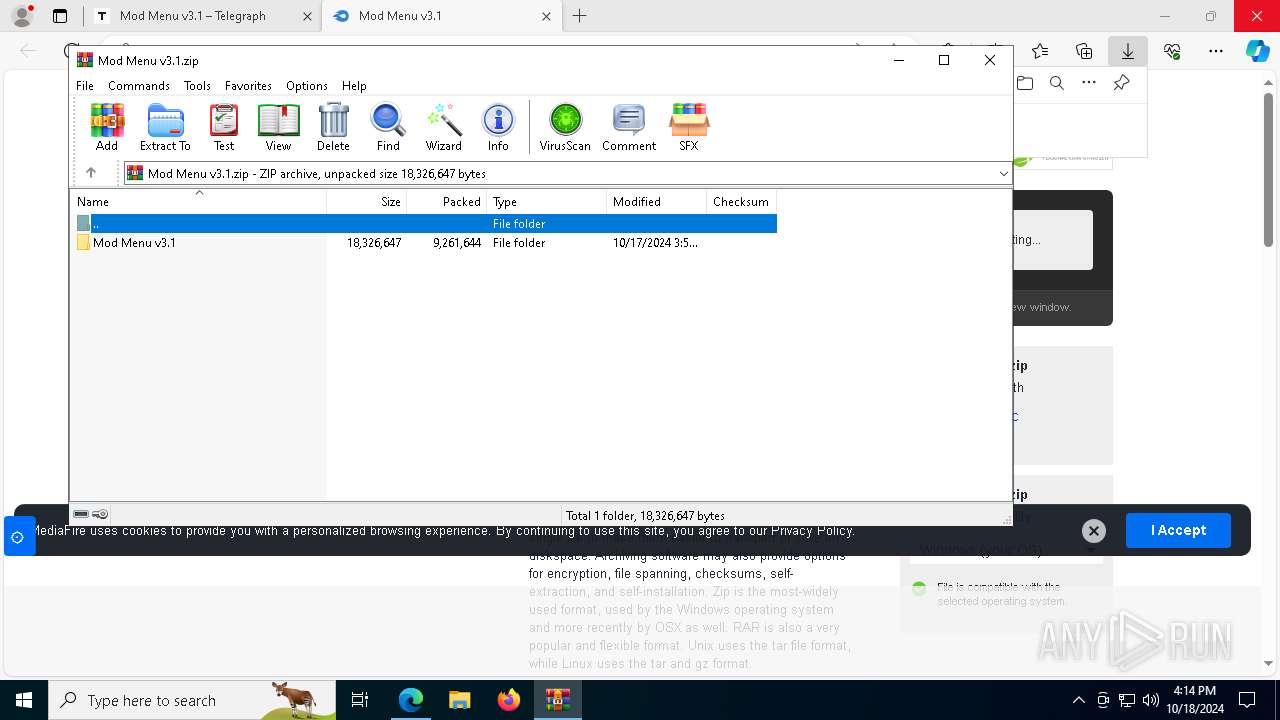Sort by the Type column header
This screenshot has height=720, width=1280.
tap(546, 202)
